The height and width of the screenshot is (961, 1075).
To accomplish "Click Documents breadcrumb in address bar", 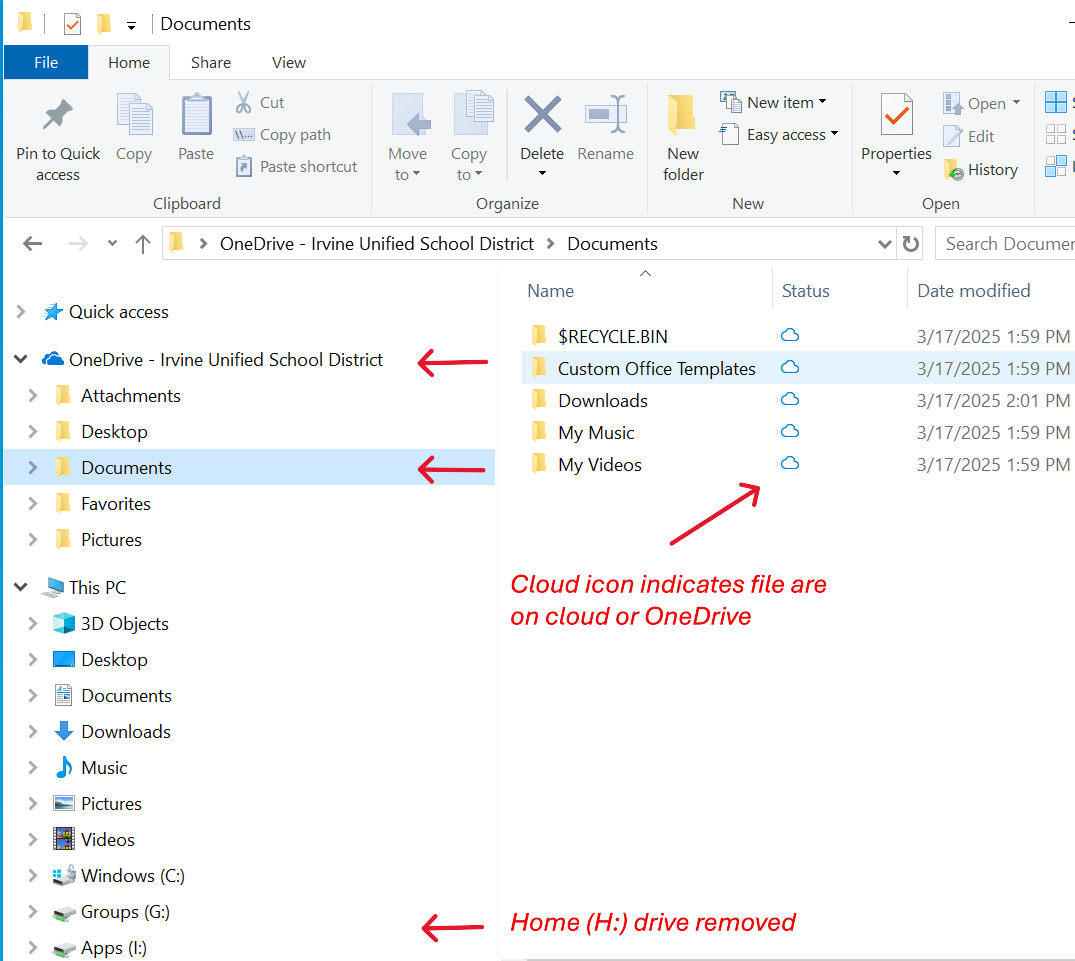I will [612, 244].
